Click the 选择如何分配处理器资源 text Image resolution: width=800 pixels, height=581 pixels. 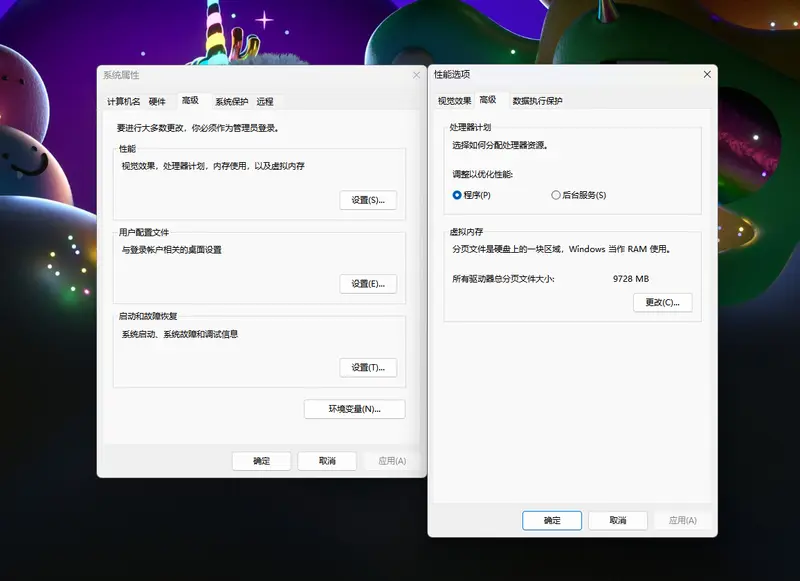(500, 145)
